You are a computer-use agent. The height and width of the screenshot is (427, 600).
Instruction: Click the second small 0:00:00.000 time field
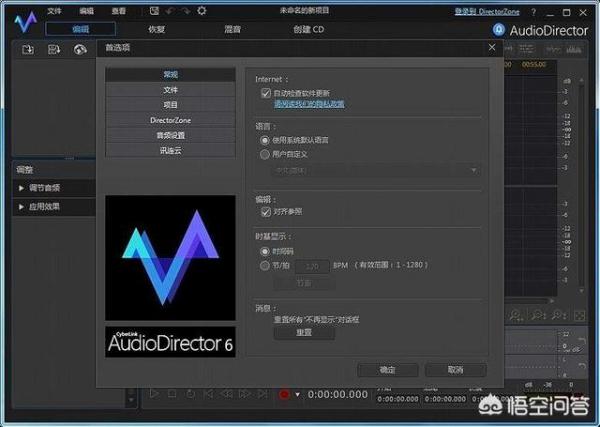click(x=445, y=399)
